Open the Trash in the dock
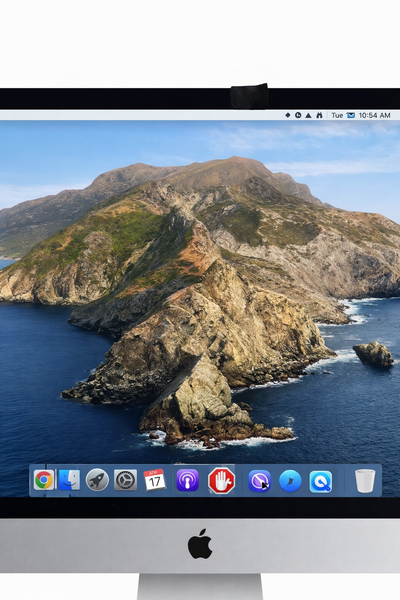The width and height of the screenshot is (400, 600). point(365,481)
